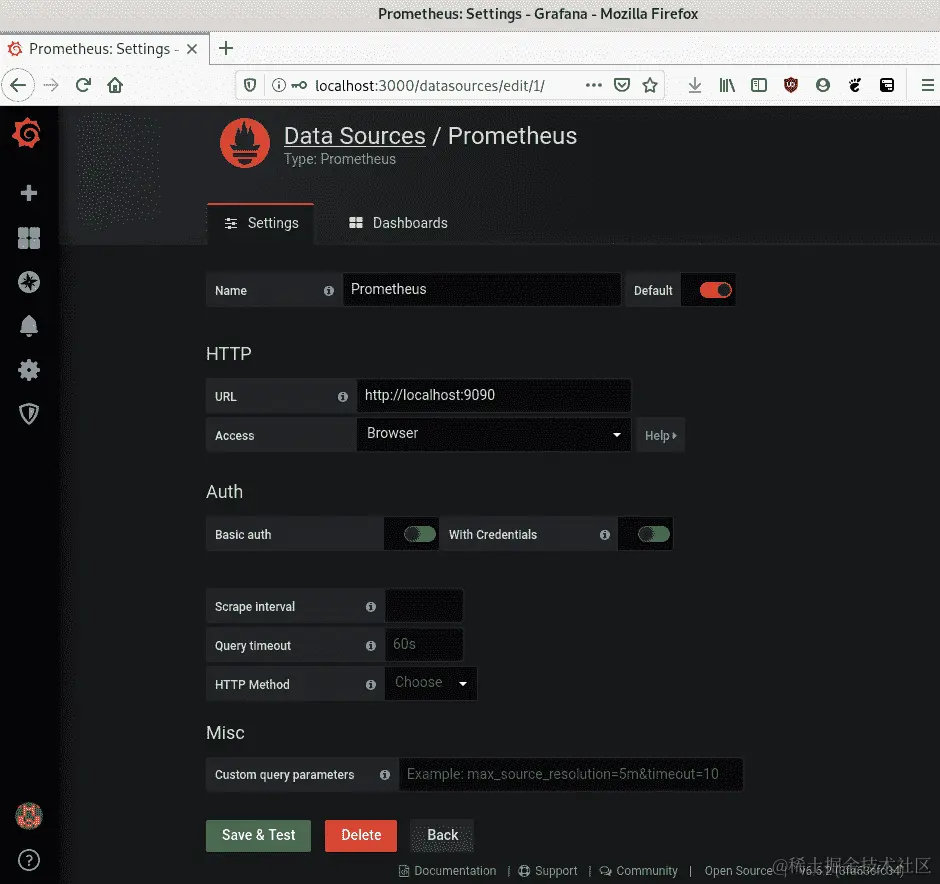Open the Documentation footer link
Viewport: 940px width, 884px height.
coord(448,871)
